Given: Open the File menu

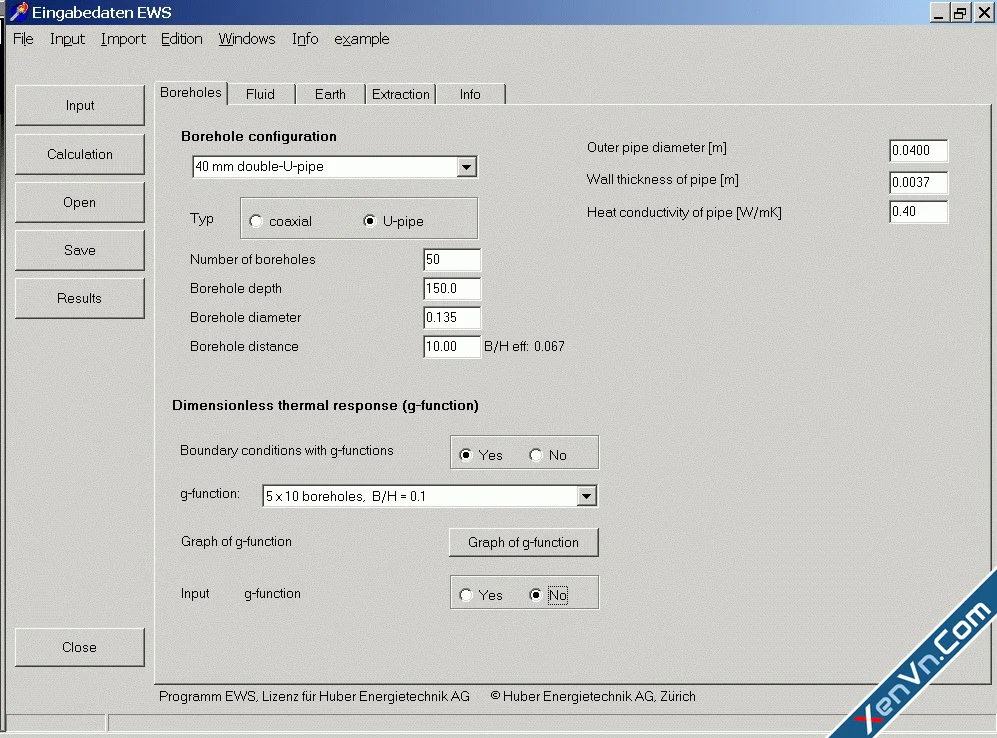Looking at the screenshot, I should click(x=23, y=39).
